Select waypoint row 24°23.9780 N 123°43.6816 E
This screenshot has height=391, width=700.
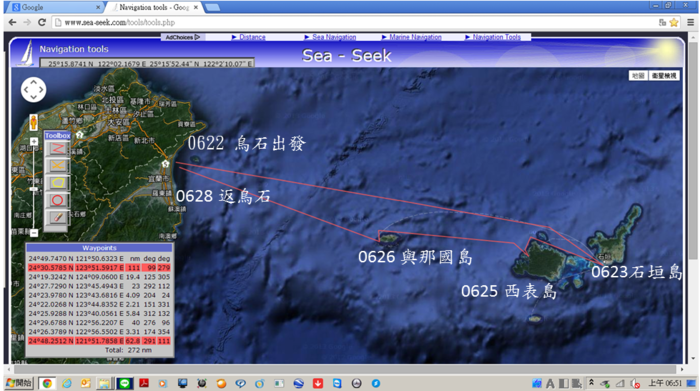click(x=99, y=295)
